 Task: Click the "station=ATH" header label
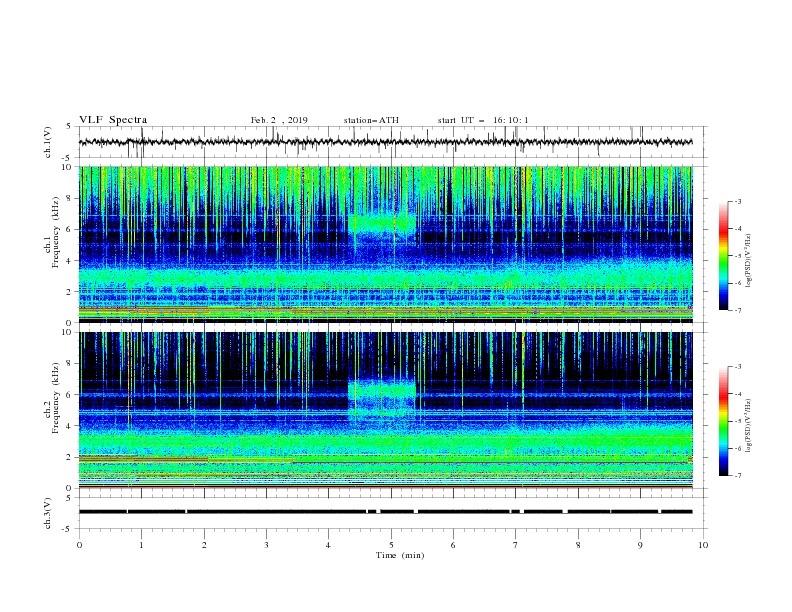coord(371,120)
